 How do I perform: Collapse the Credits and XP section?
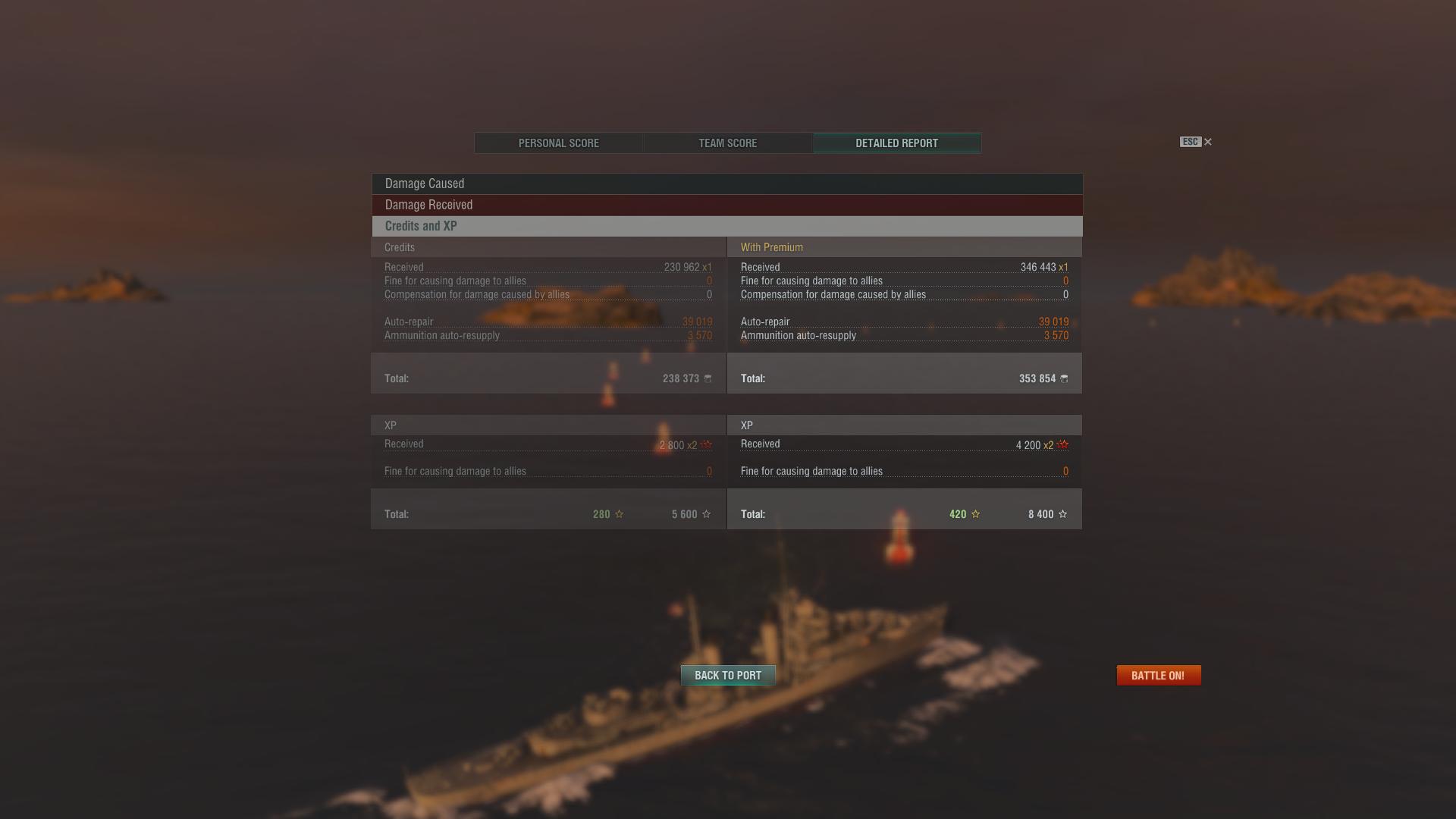click(727, 226)
